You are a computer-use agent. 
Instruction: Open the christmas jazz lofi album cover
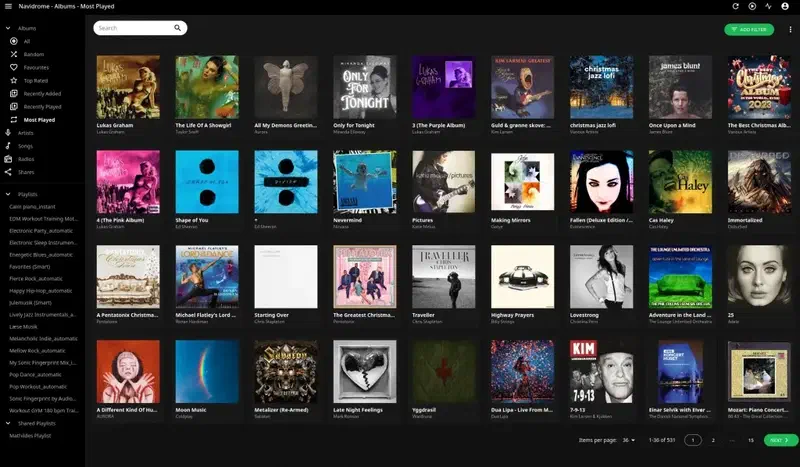602,87
